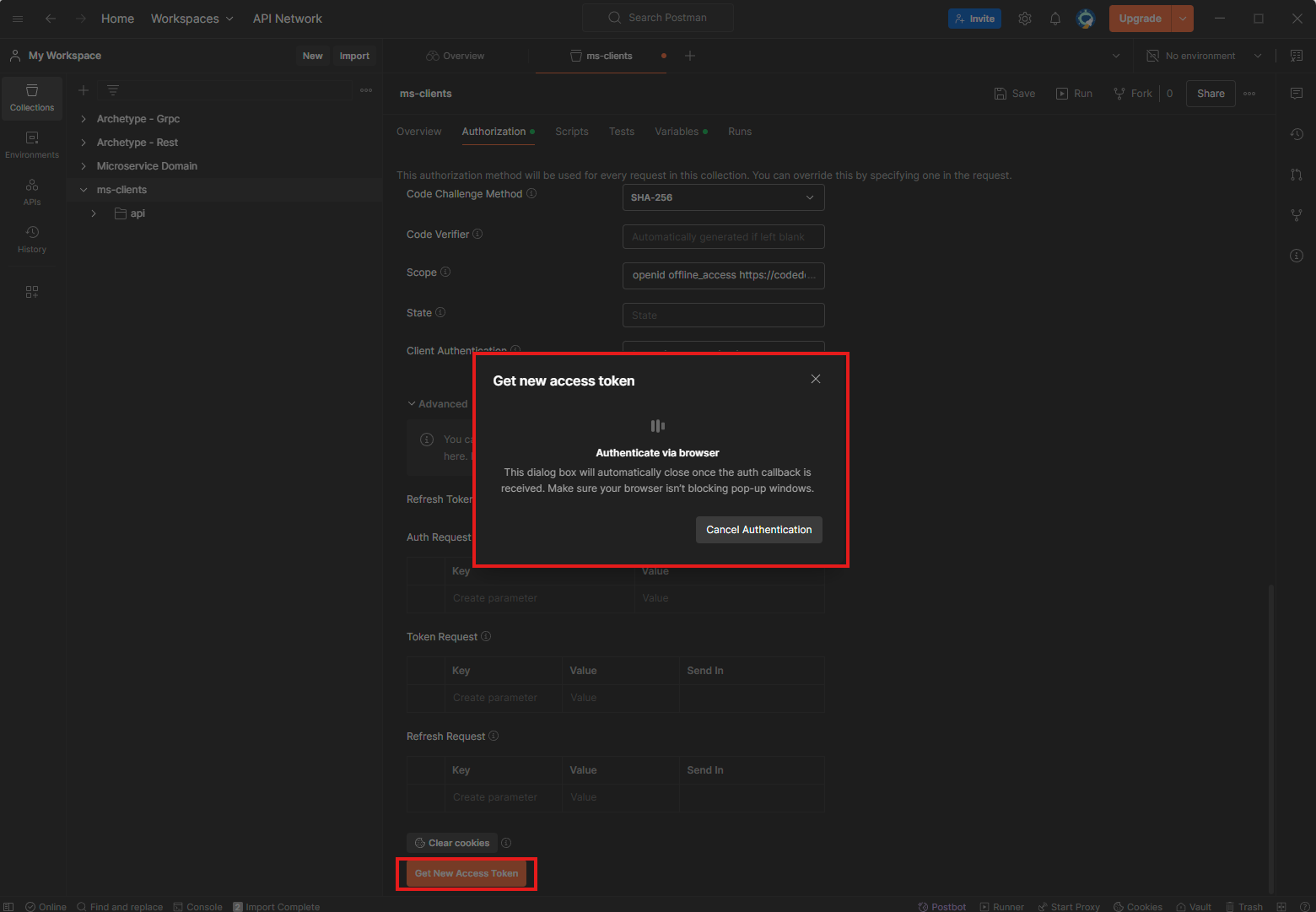
Task: Switch to the Tests tab
Action: 622,132
